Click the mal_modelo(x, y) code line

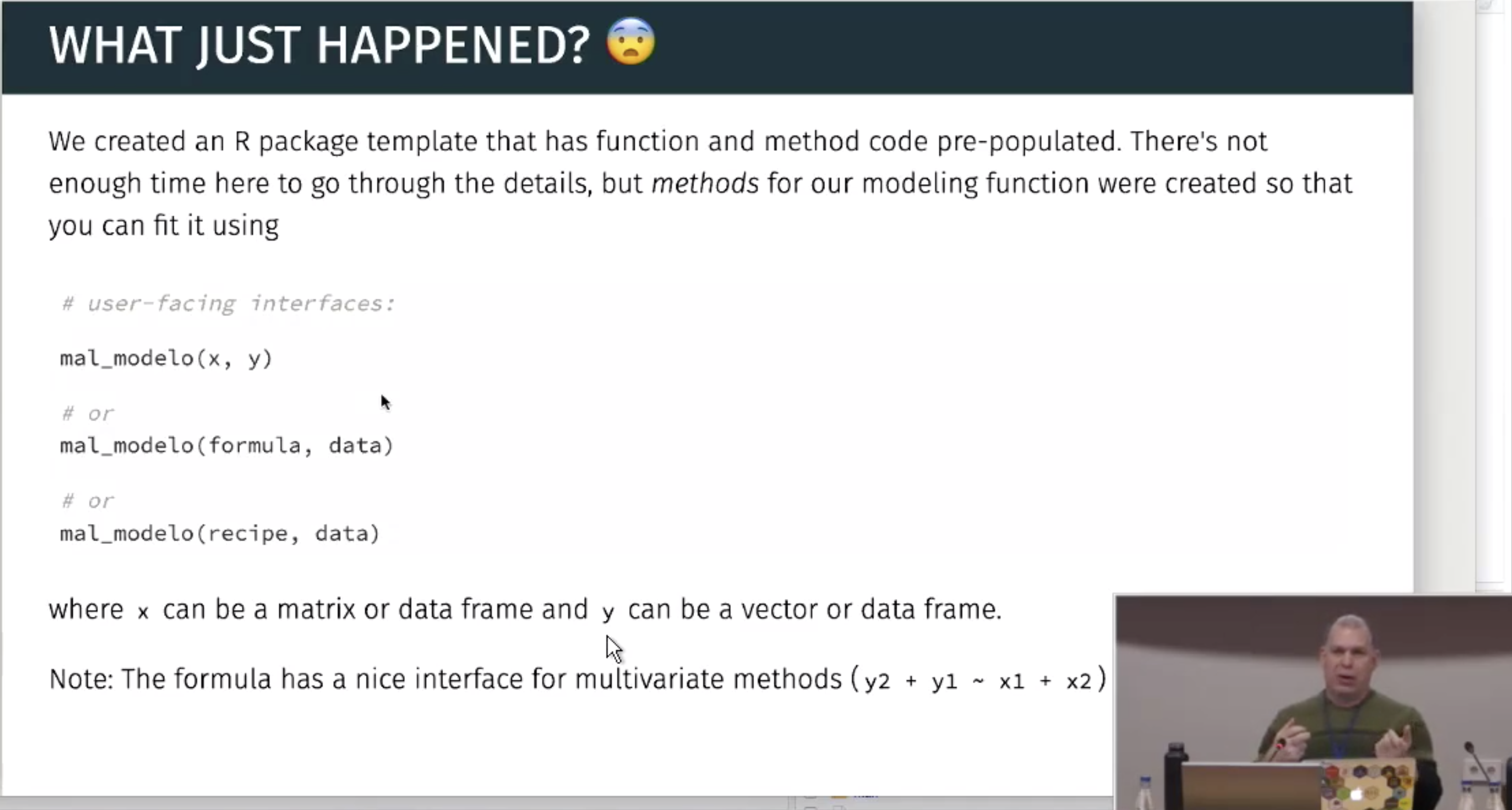(x=166, y=358)
